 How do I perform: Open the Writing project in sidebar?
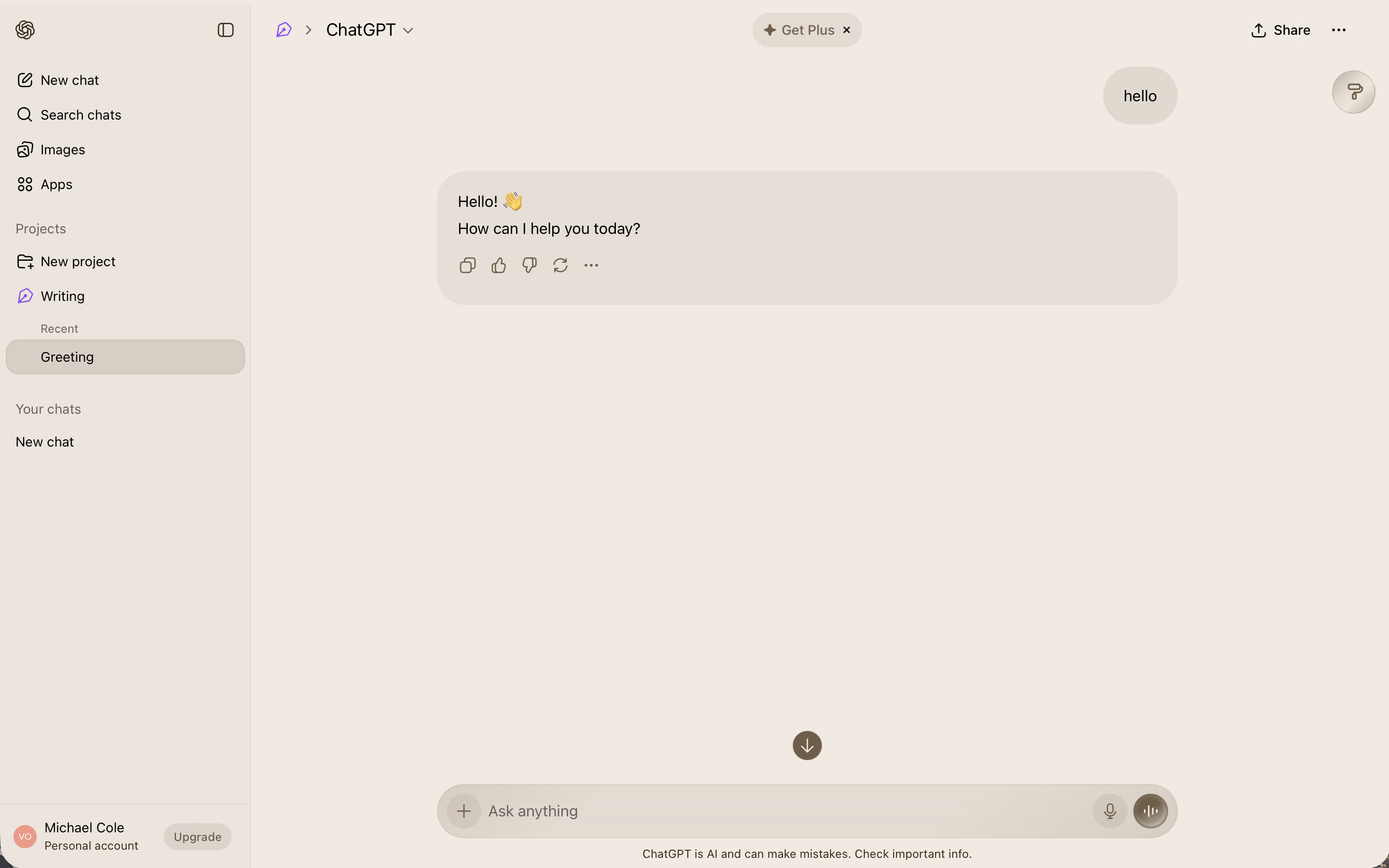[125, 296]
